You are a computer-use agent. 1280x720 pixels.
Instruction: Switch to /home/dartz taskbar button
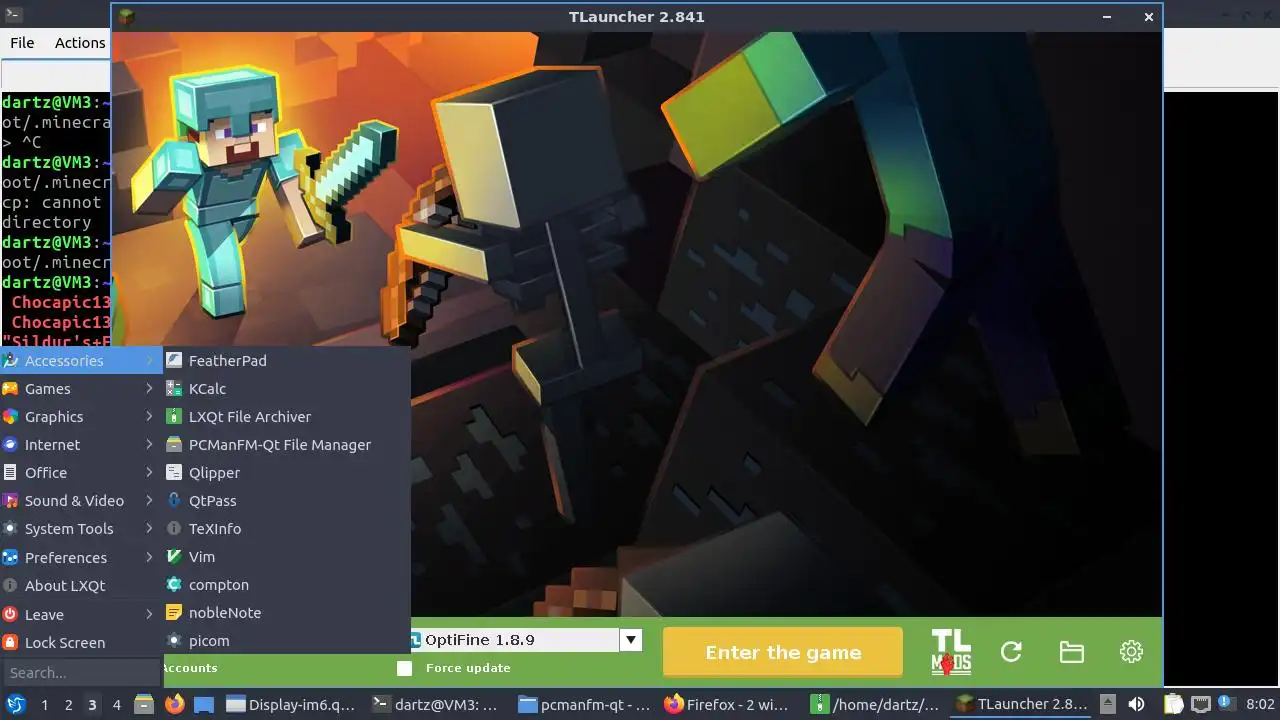876,704
